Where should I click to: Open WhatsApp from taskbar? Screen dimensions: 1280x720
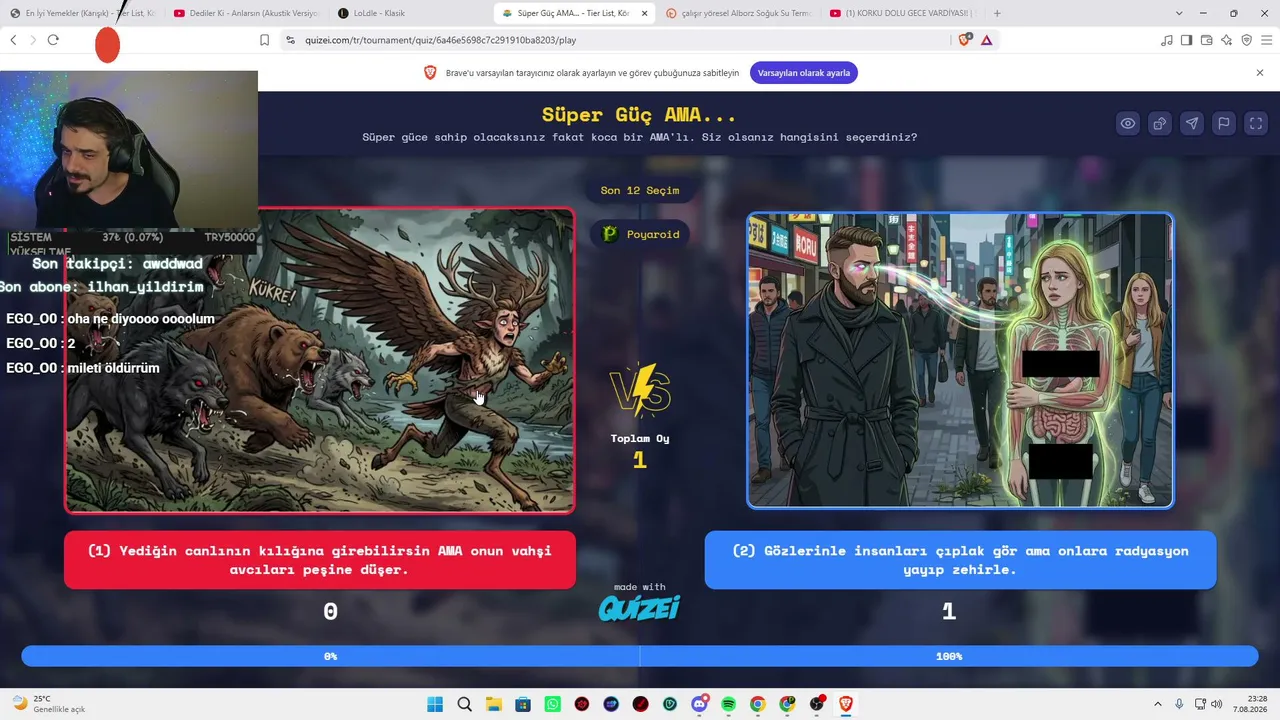553,704
